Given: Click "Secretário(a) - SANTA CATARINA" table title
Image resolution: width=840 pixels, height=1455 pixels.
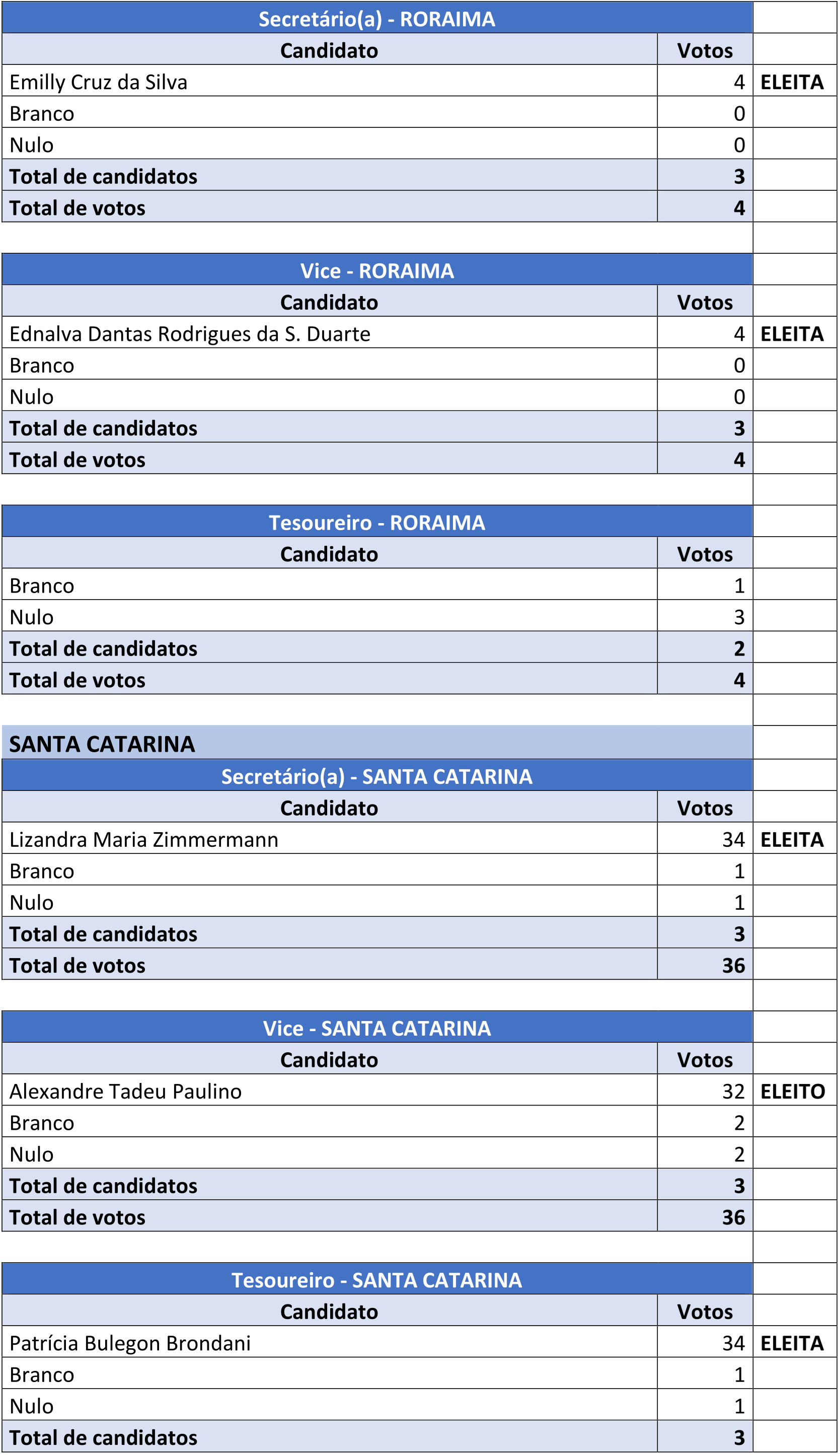Looking at the screenshot, I should coord(376,776).
